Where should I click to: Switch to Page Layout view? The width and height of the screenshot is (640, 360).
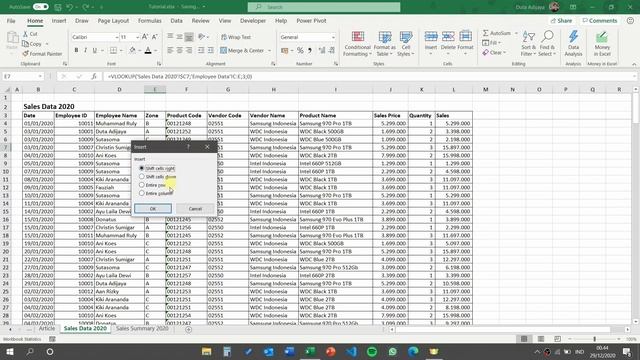[x=540, y=339]
